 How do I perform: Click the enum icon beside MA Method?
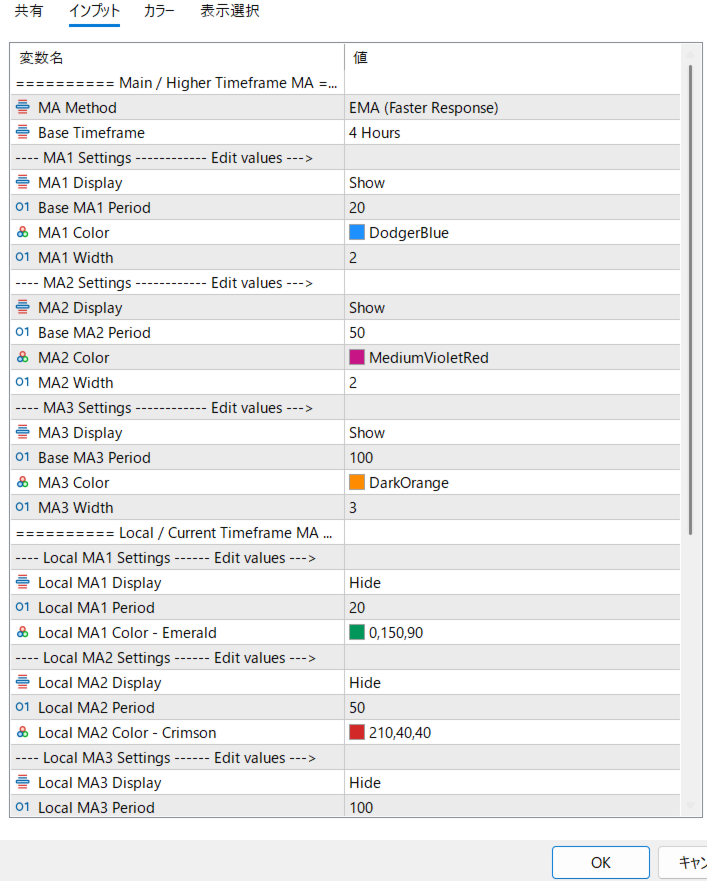click(22, 107)
